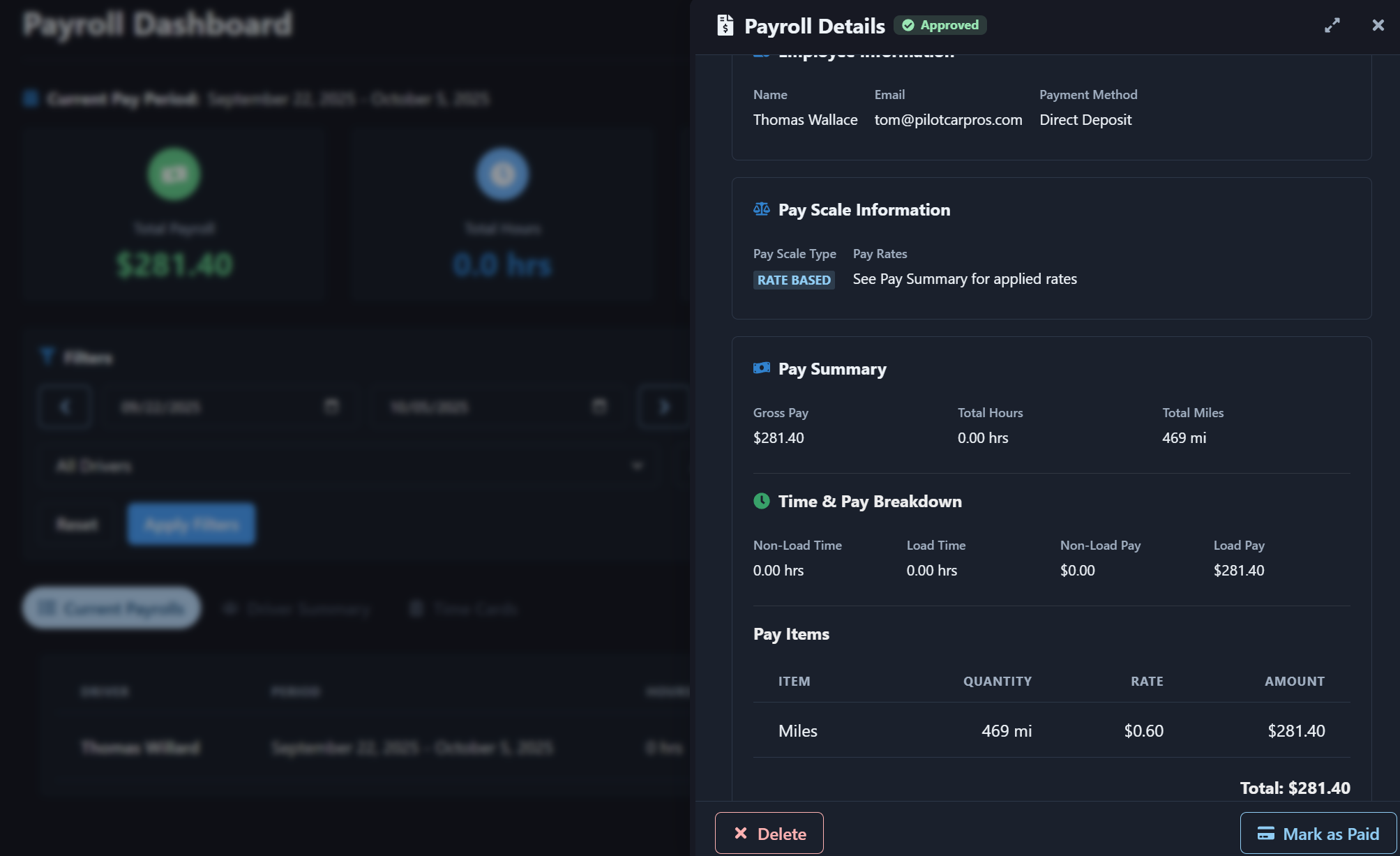Expand the payroll details panel to fullscreen

[x=1332, y=26]
